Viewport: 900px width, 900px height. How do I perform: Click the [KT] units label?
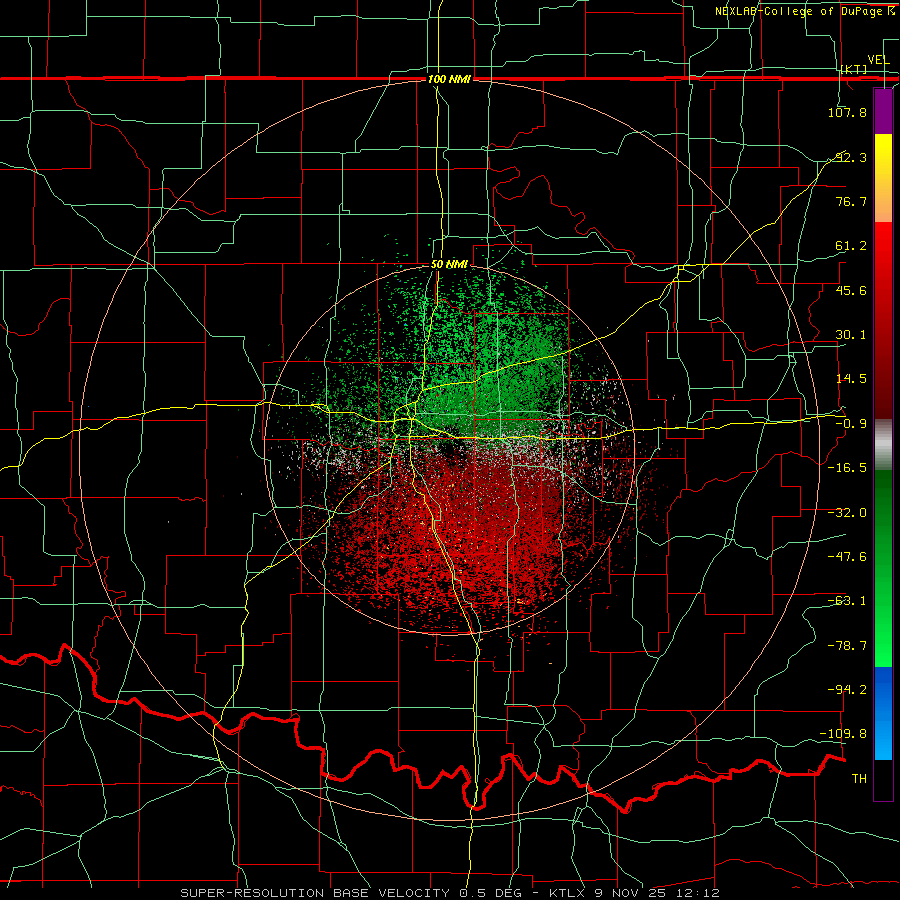click(854, 69)
